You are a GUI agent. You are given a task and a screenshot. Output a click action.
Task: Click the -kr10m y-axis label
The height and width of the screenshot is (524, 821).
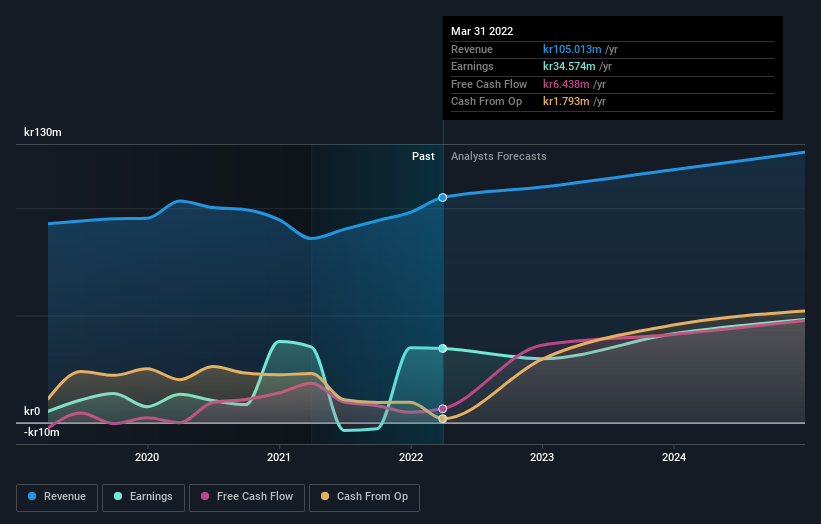(41, 432)
